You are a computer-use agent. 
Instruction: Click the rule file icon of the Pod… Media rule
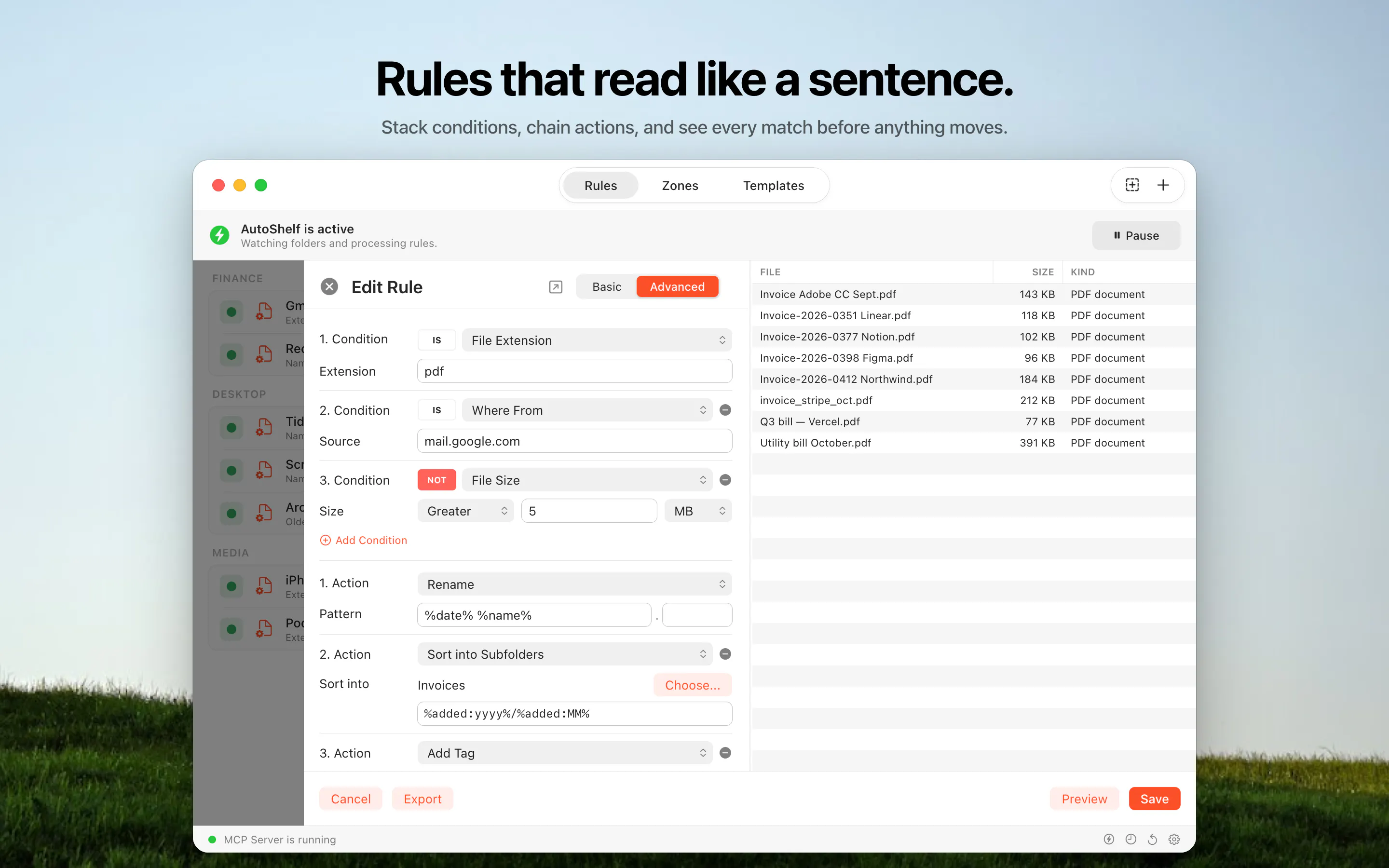pos(264,629)
